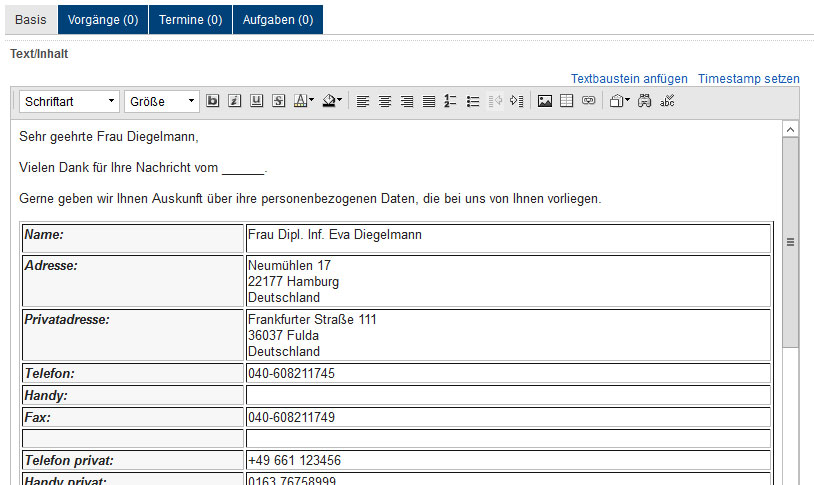Image resolution: width=814 pixels, height=485 pixels.
Task: Expand the Größe size dropdown
Action: (x=162, y=101)
